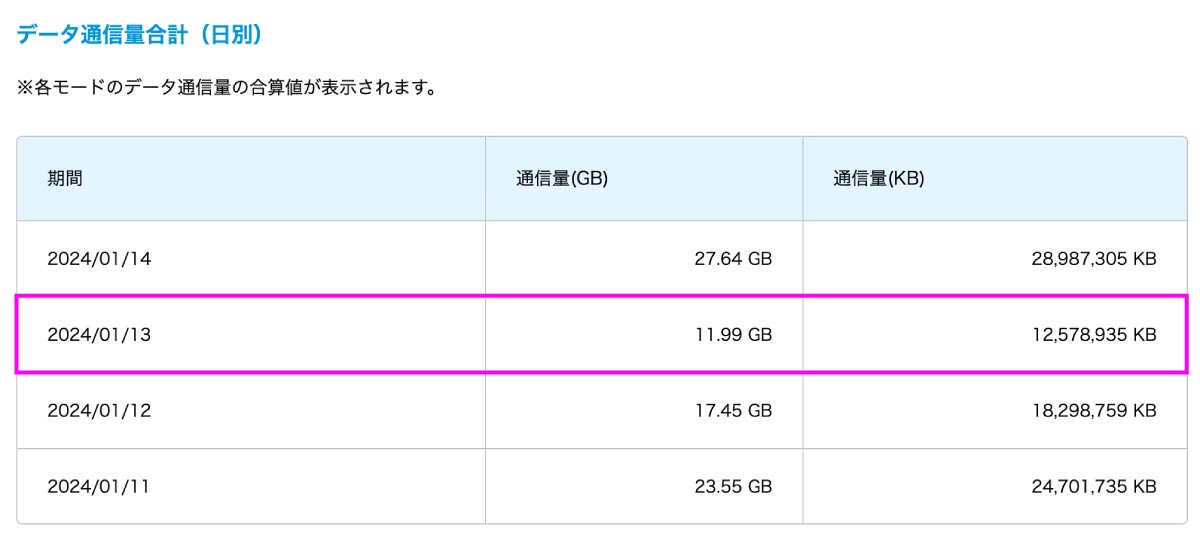1200x537 pixels.
Task: Click the note about 各モードのデータ通信量
Action: [226, 88]
